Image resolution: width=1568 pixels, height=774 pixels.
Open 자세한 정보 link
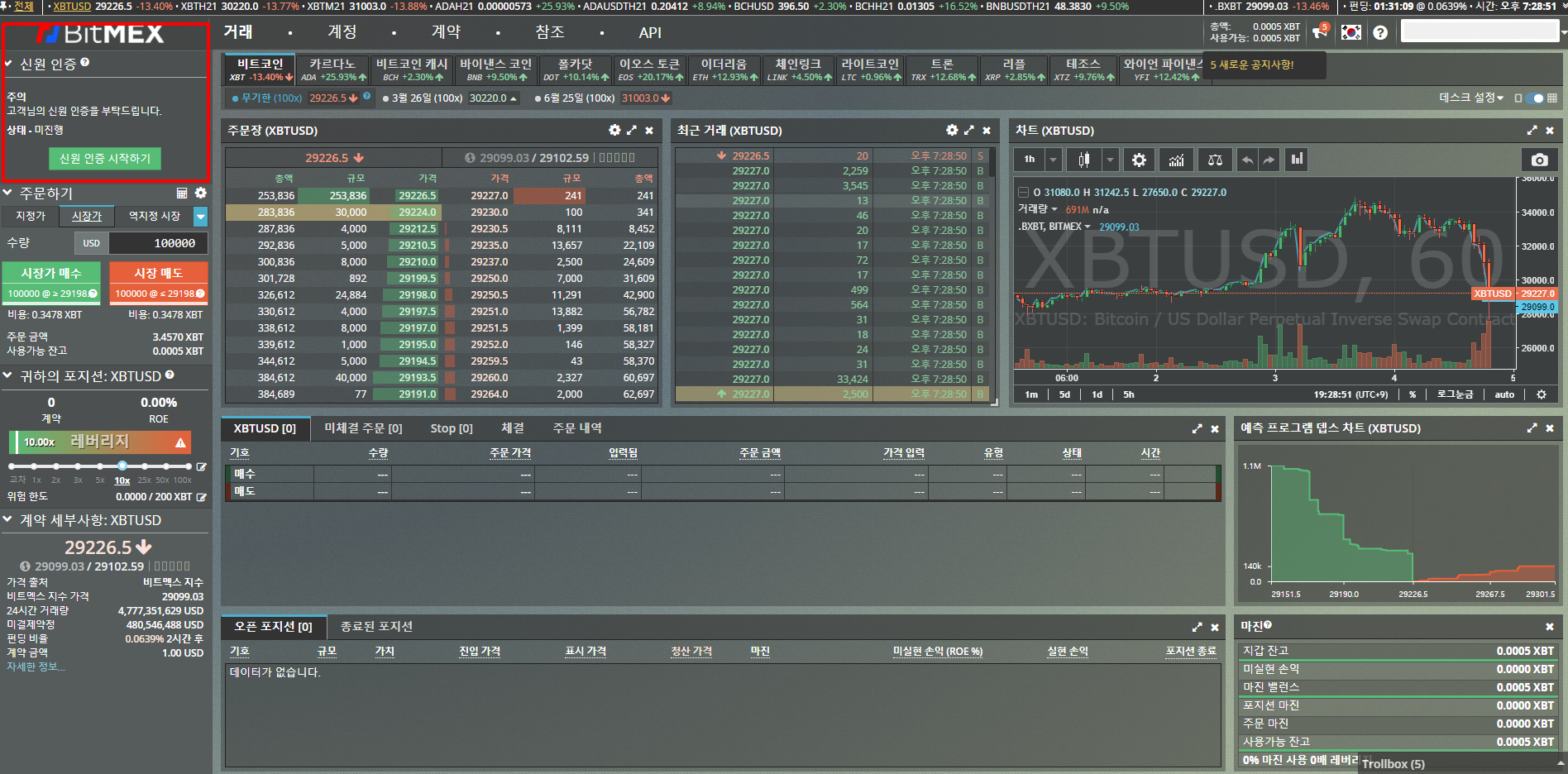pyautogui.click(x=36, y=666)
